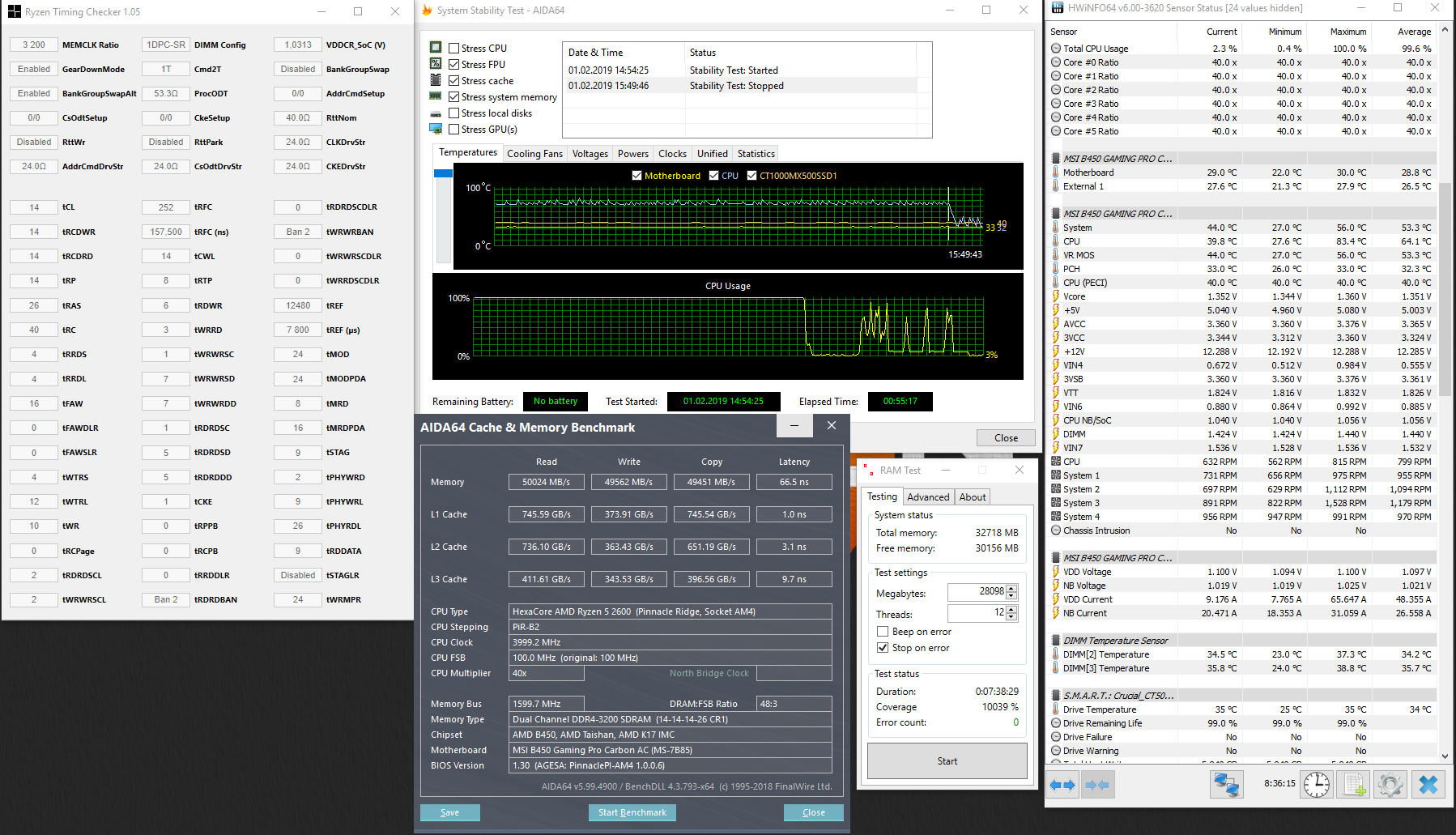Click the HWiNFO clock reset icon
The image size is (1456, 835).
click(x=1317, y=784)
